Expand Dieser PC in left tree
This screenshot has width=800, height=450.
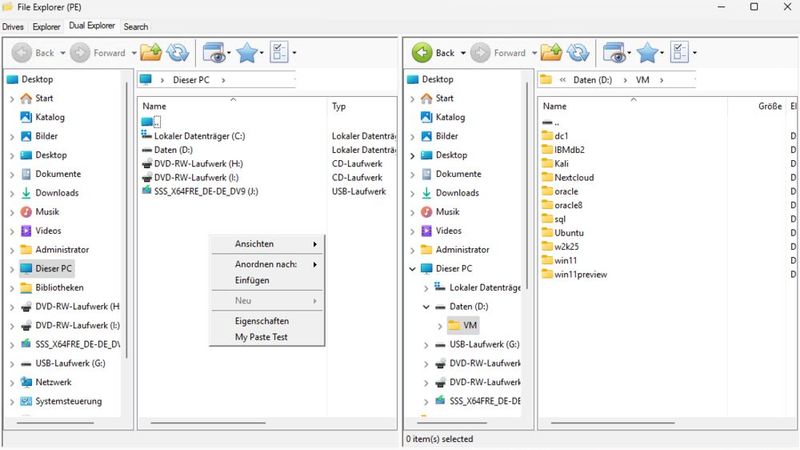[x=12, y=269]
